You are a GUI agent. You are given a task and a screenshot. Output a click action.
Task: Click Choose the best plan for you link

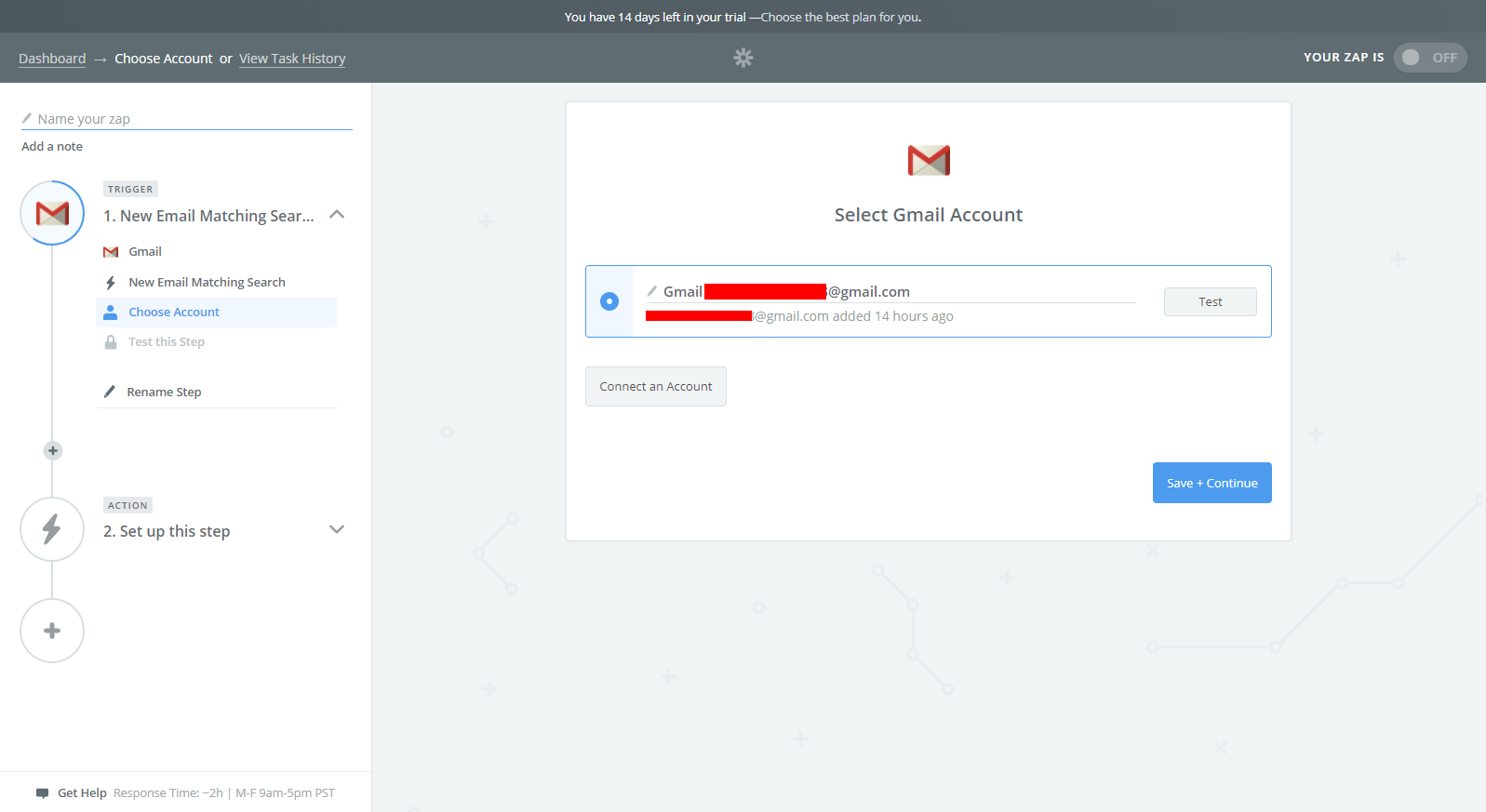coord(841,17)
